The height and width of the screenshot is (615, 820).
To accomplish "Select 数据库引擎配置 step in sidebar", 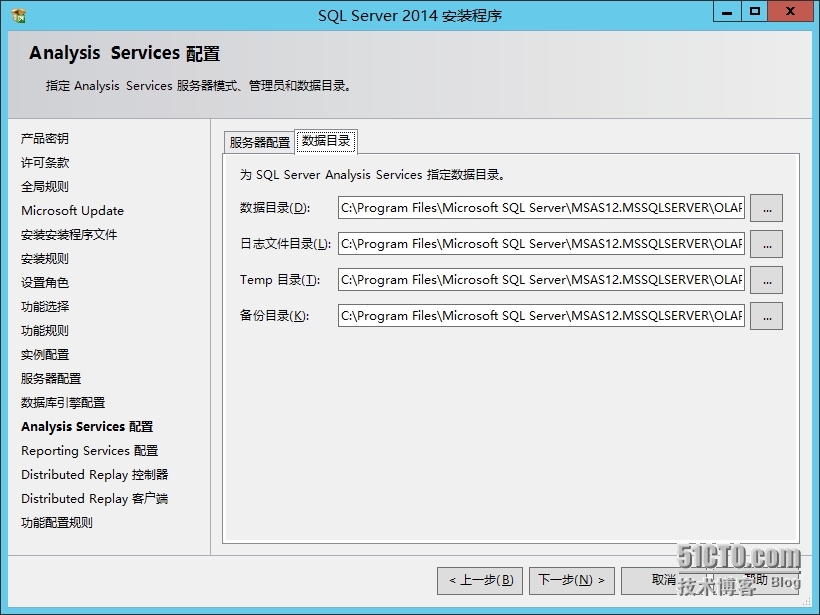I will [63, 403].
